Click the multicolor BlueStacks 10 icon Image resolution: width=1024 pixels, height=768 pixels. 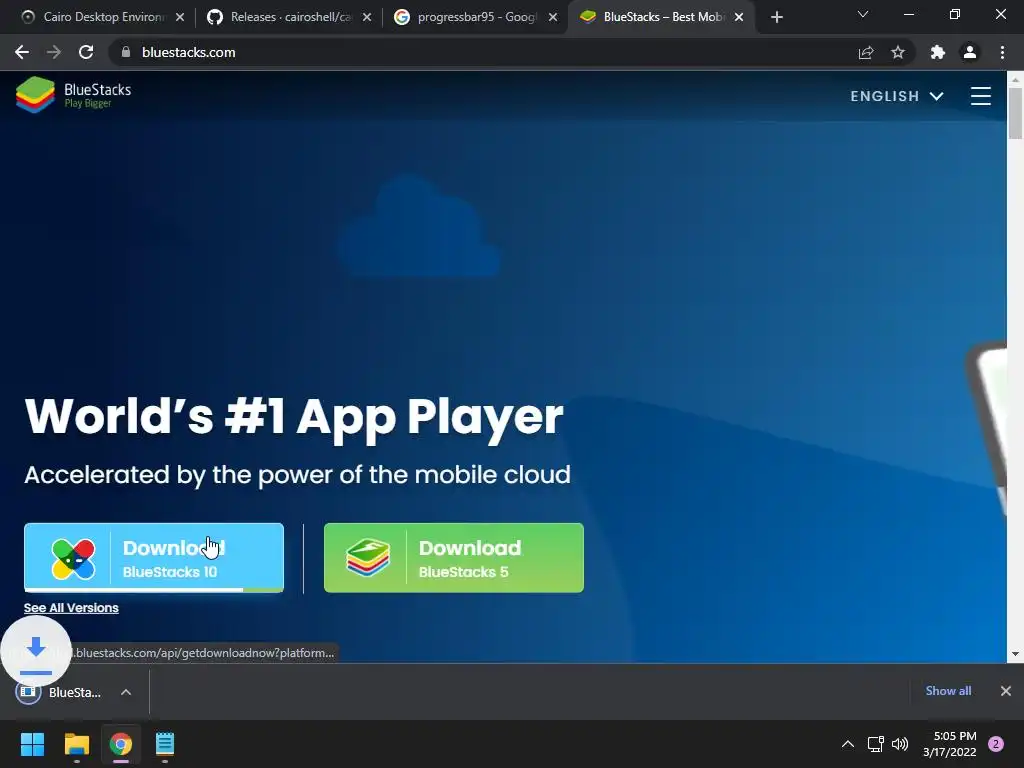[73, 559]
